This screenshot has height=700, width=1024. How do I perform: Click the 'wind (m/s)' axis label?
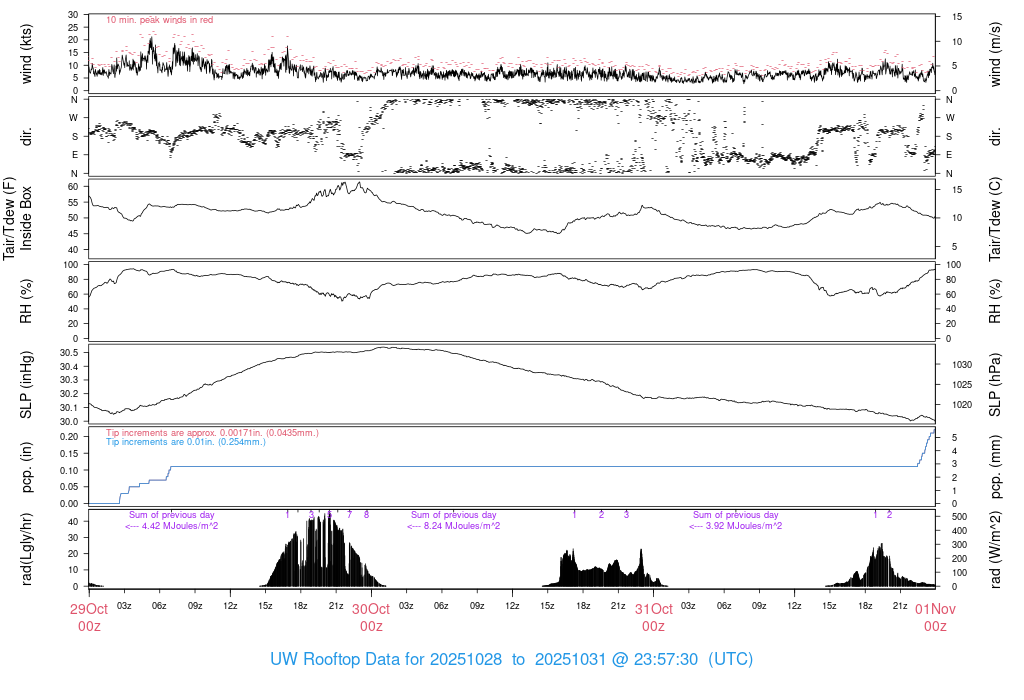coord(995,54)
